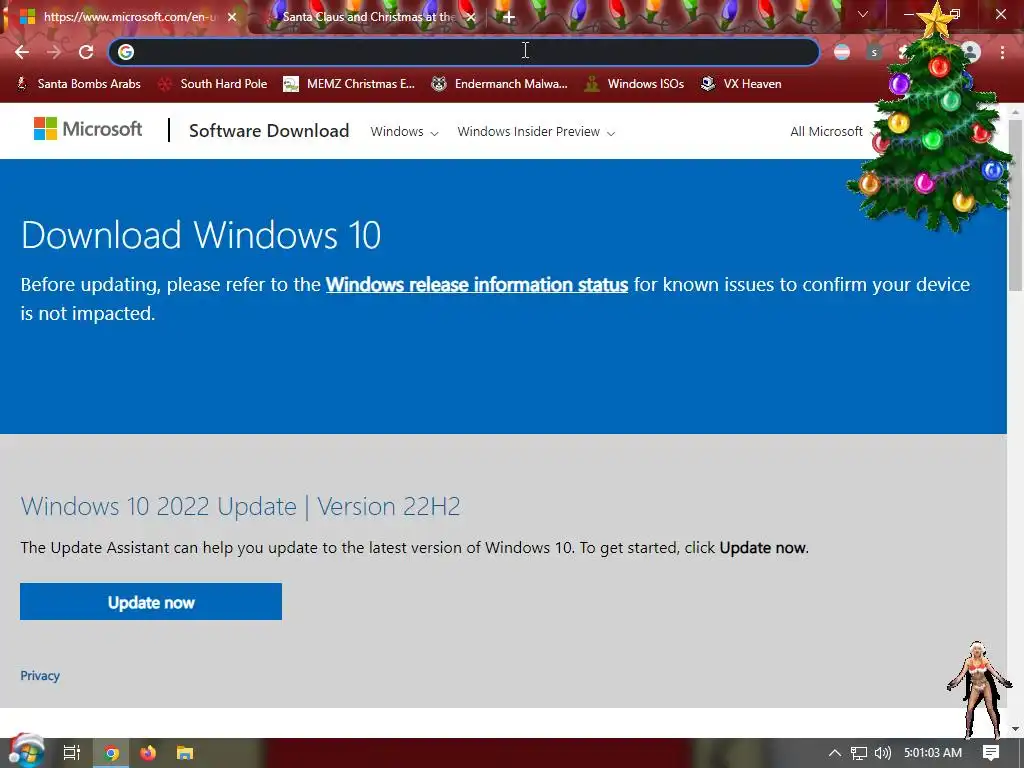1024x768 pixels.
Task: Open the South Hard Pole bookmark
Action: (214, 84)
